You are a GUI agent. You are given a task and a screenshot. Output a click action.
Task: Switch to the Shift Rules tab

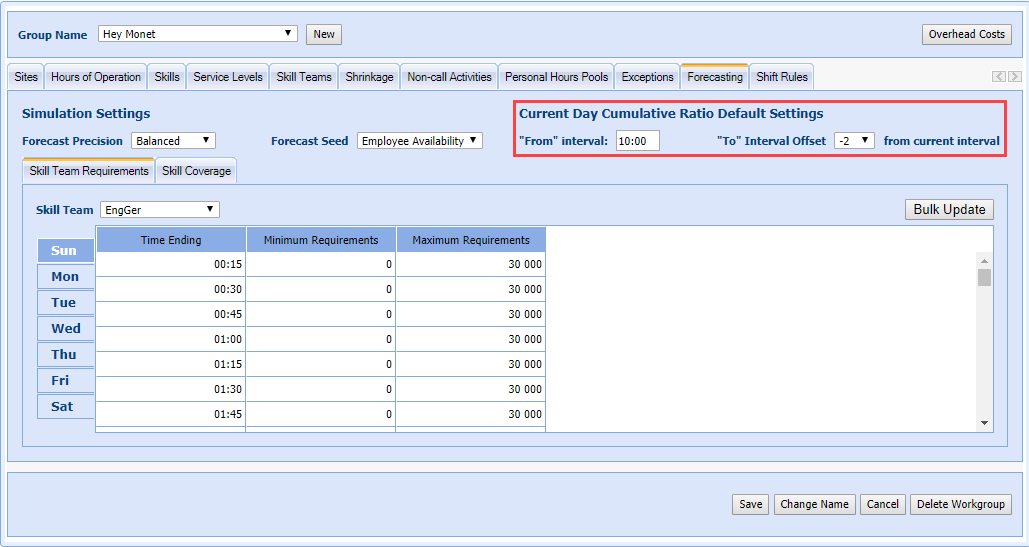click(782, 77)
